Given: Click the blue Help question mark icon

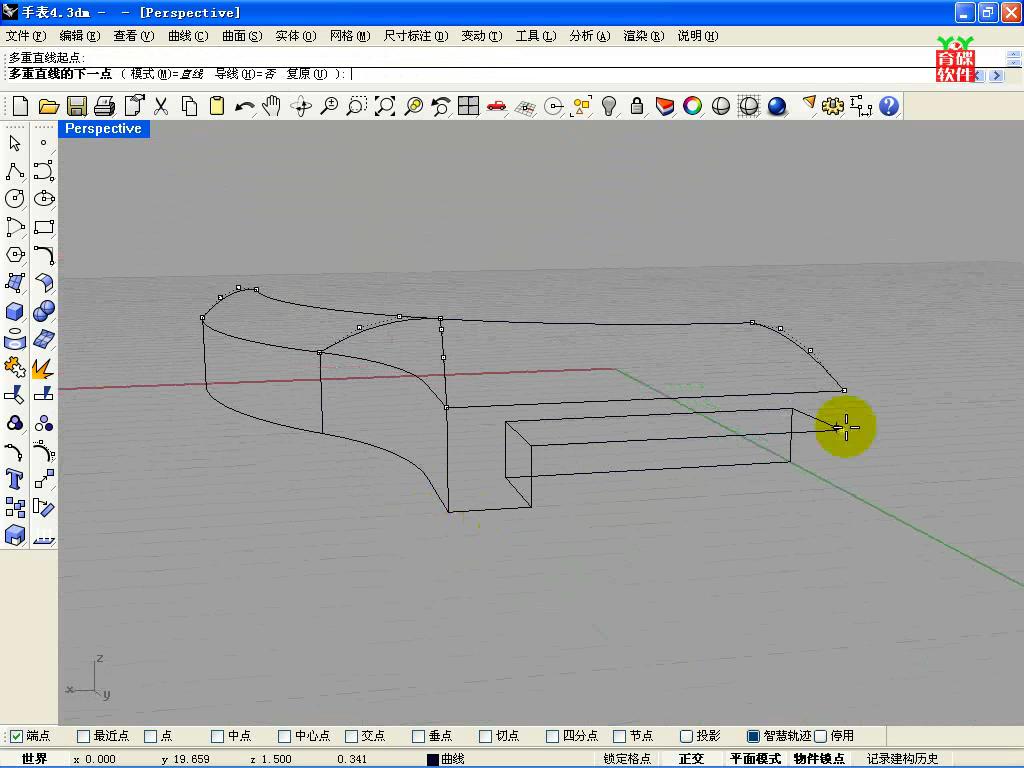Looking at the screenshot, I should pos(889,106).
